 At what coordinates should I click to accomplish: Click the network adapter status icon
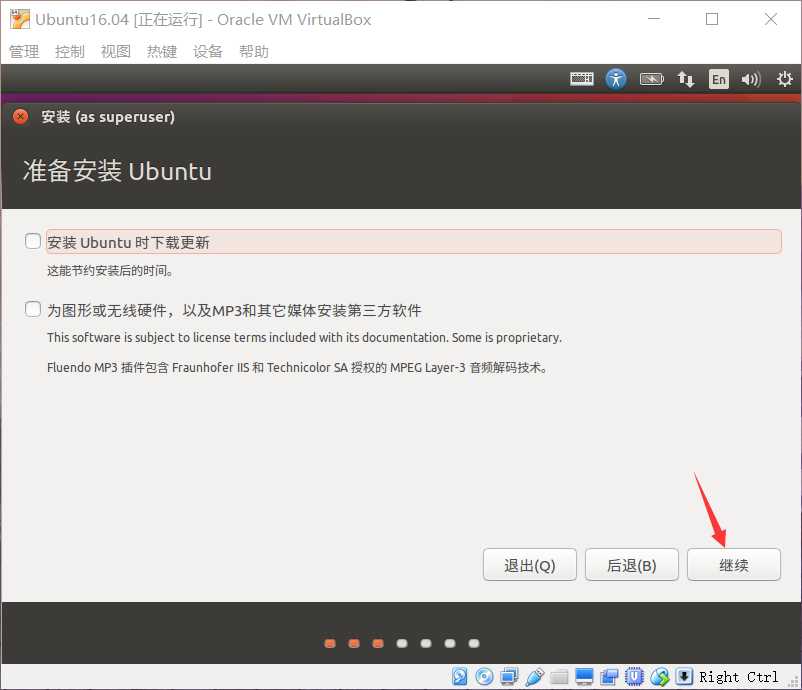pos(509,676)
